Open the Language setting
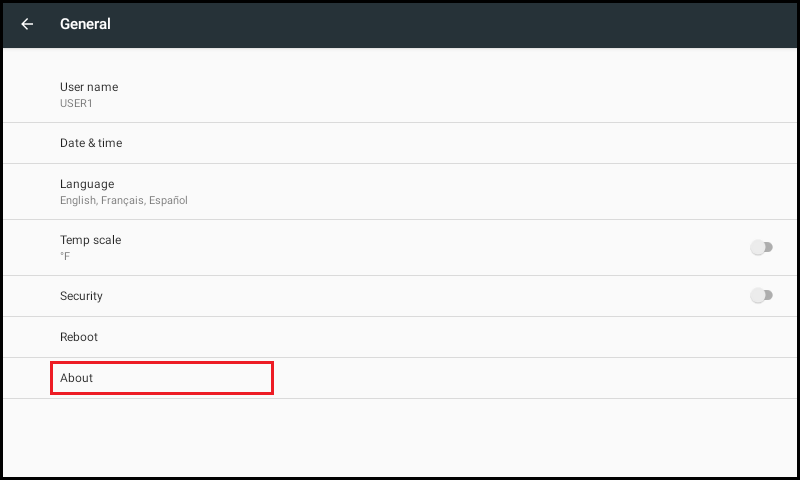800x480 pixels. [x=400, y=192]
